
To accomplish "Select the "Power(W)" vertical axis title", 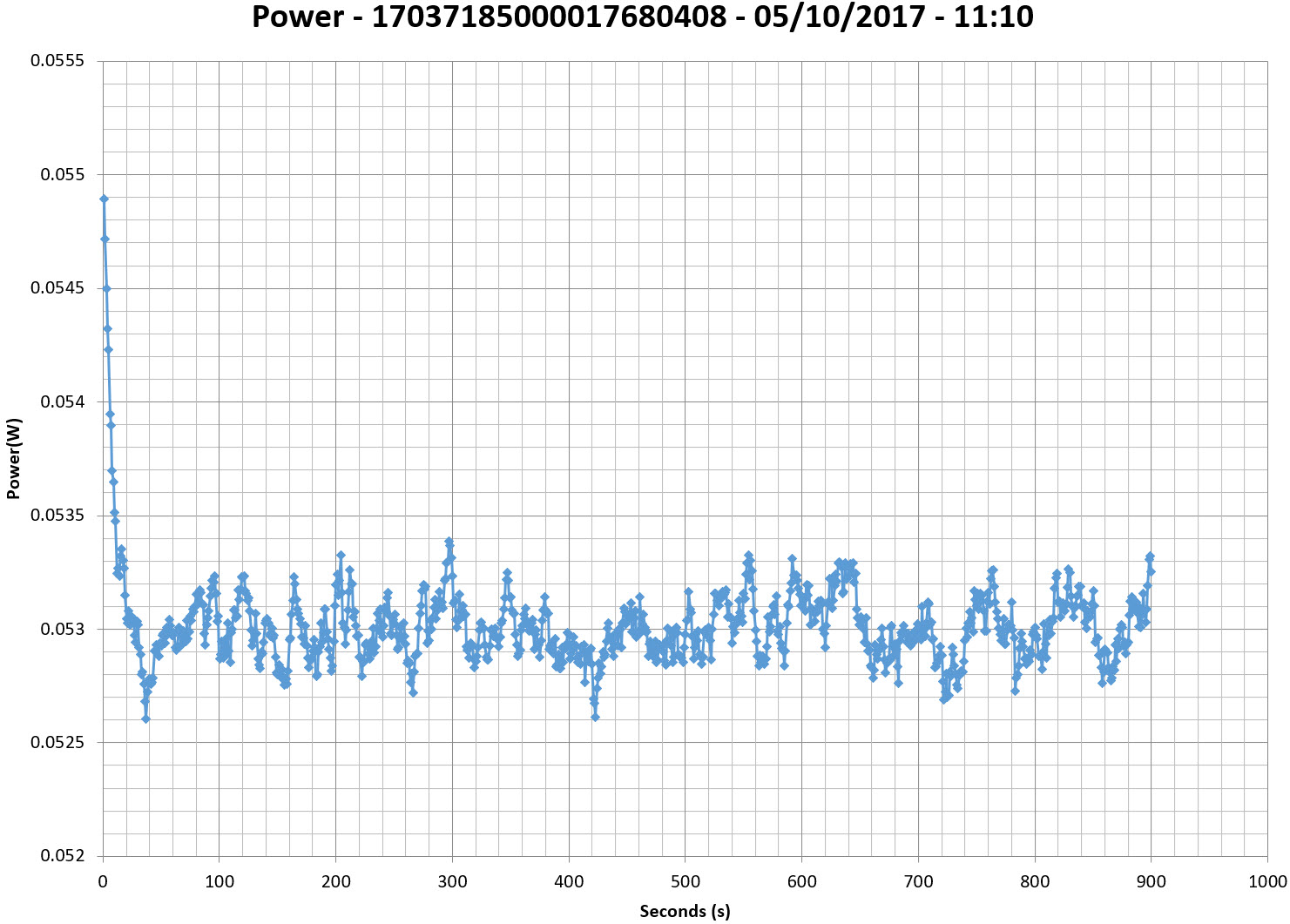I will (13, 459).
